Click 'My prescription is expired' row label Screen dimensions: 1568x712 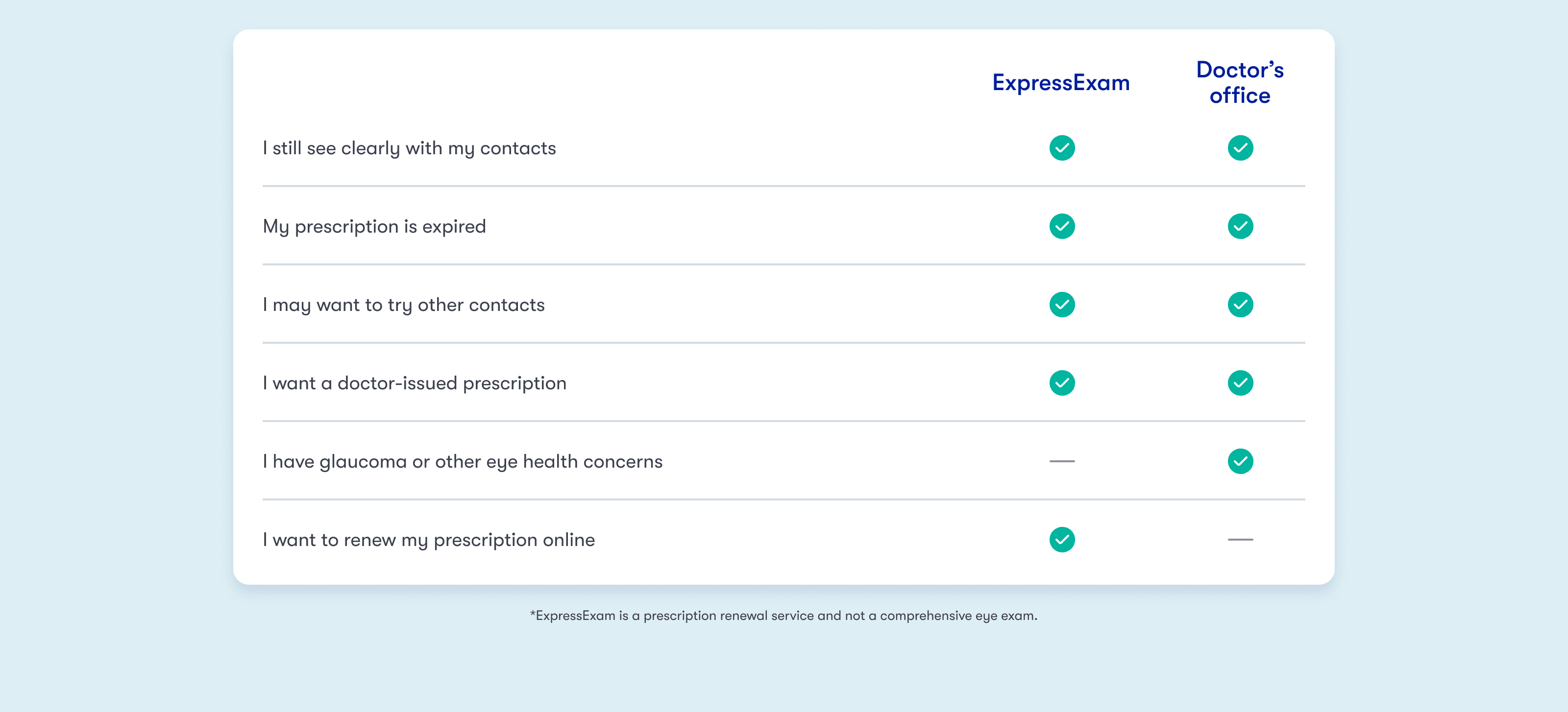(374, 227)
